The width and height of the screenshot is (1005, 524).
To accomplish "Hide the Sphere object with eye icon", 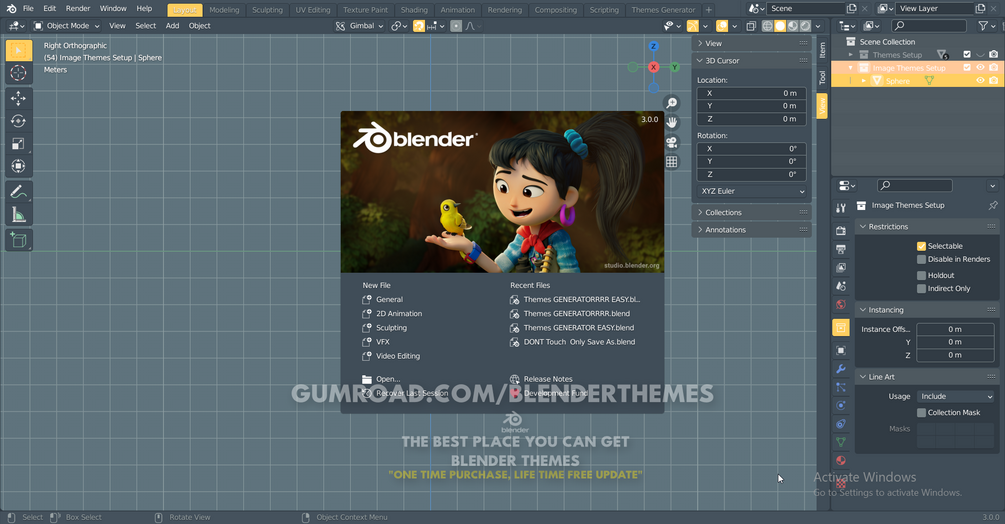I will [980, 81].
